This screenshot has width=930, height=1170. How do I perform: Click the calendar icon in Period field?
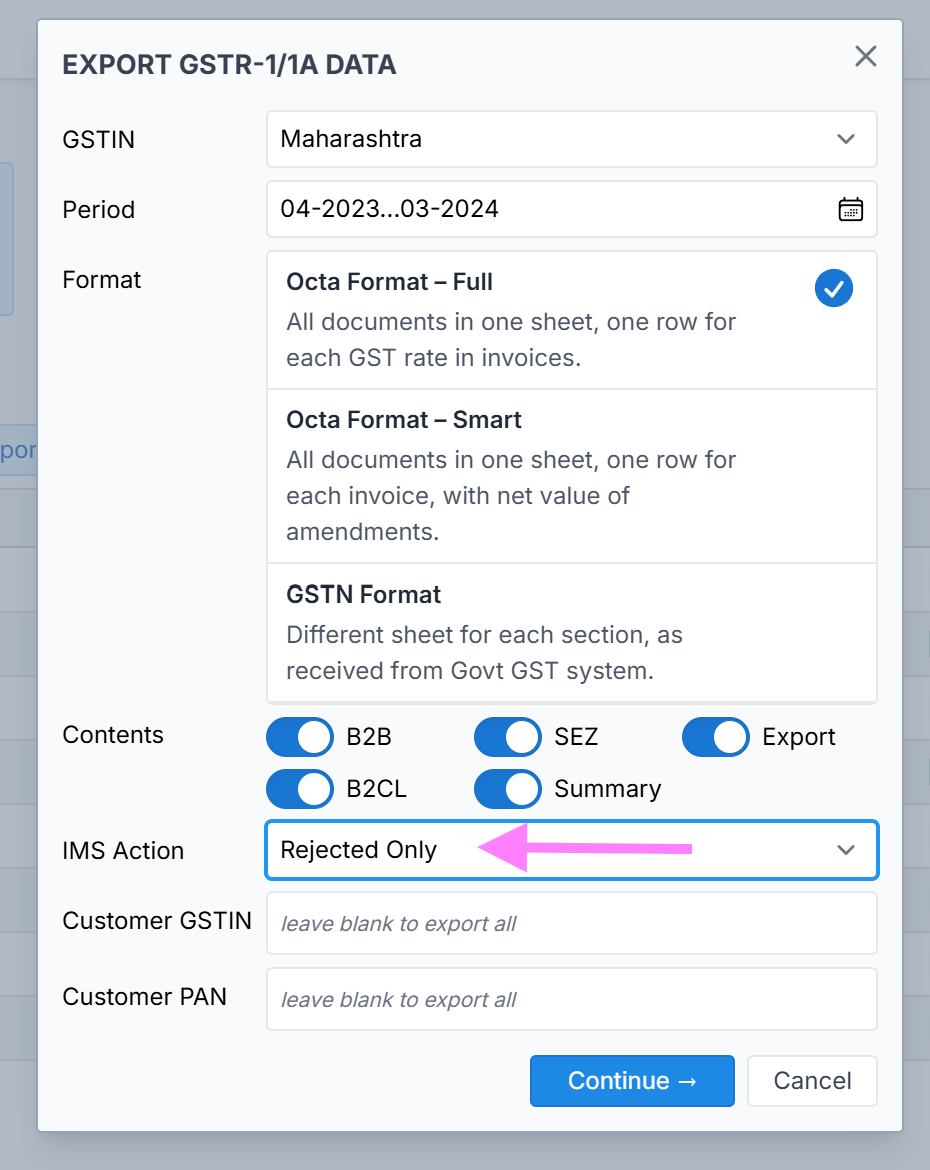coord(849,209)
